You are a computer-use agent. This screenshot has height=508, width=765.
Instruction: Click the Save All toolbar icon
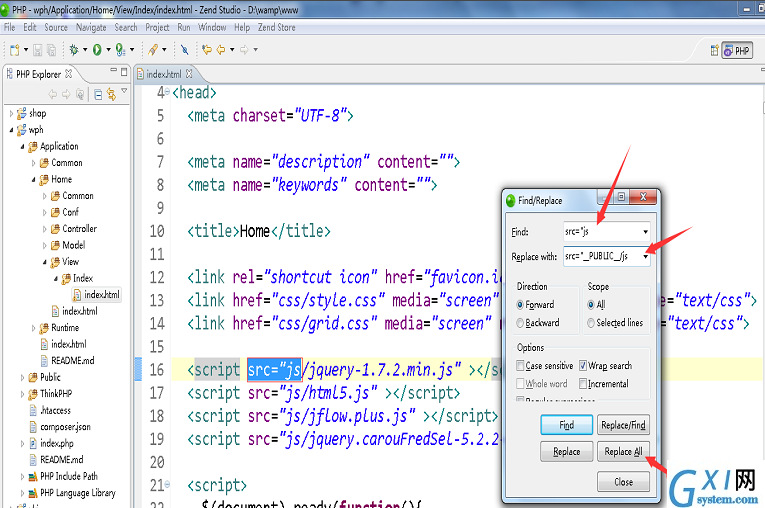51,50
